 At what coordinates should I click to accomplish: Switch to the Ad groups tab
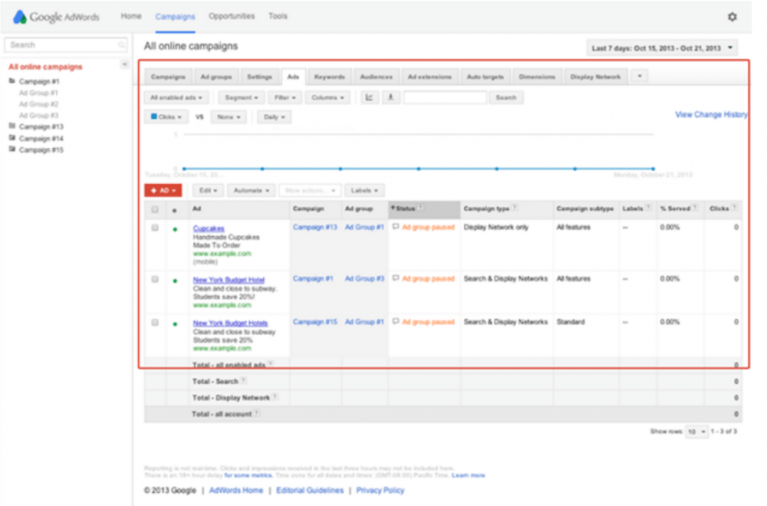tap(216, 77)
